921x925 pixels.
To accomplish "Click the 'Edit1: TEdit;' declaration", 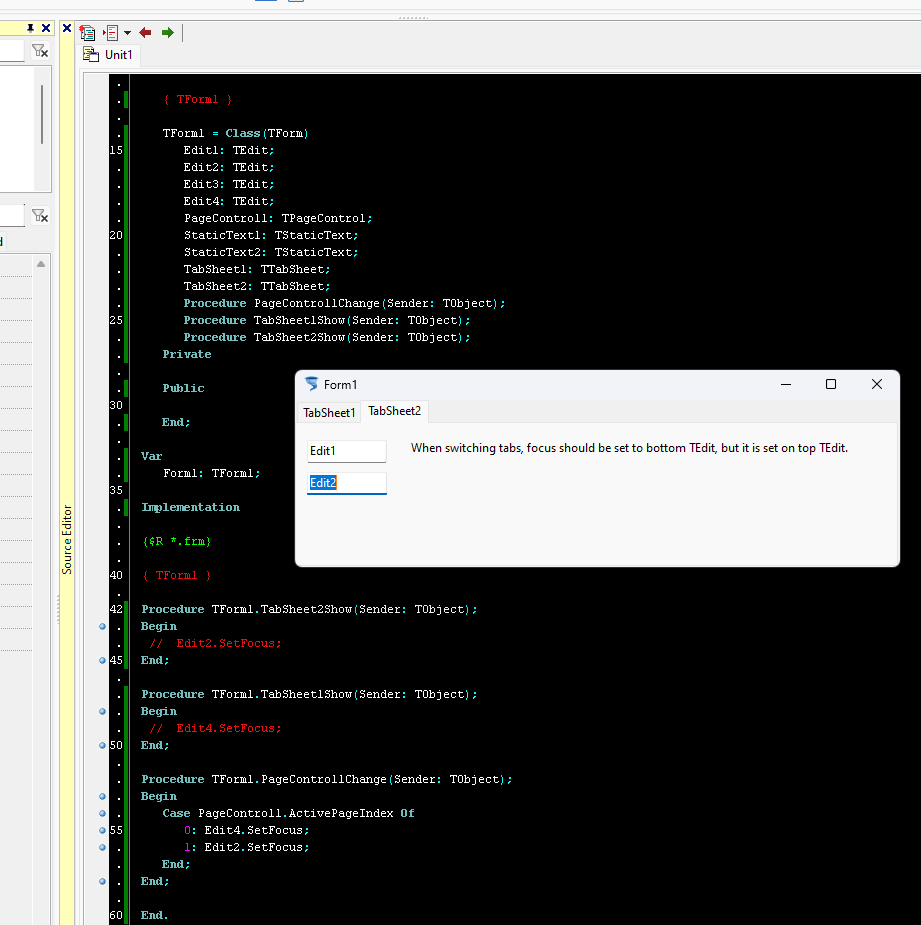I will coord(229,150).
